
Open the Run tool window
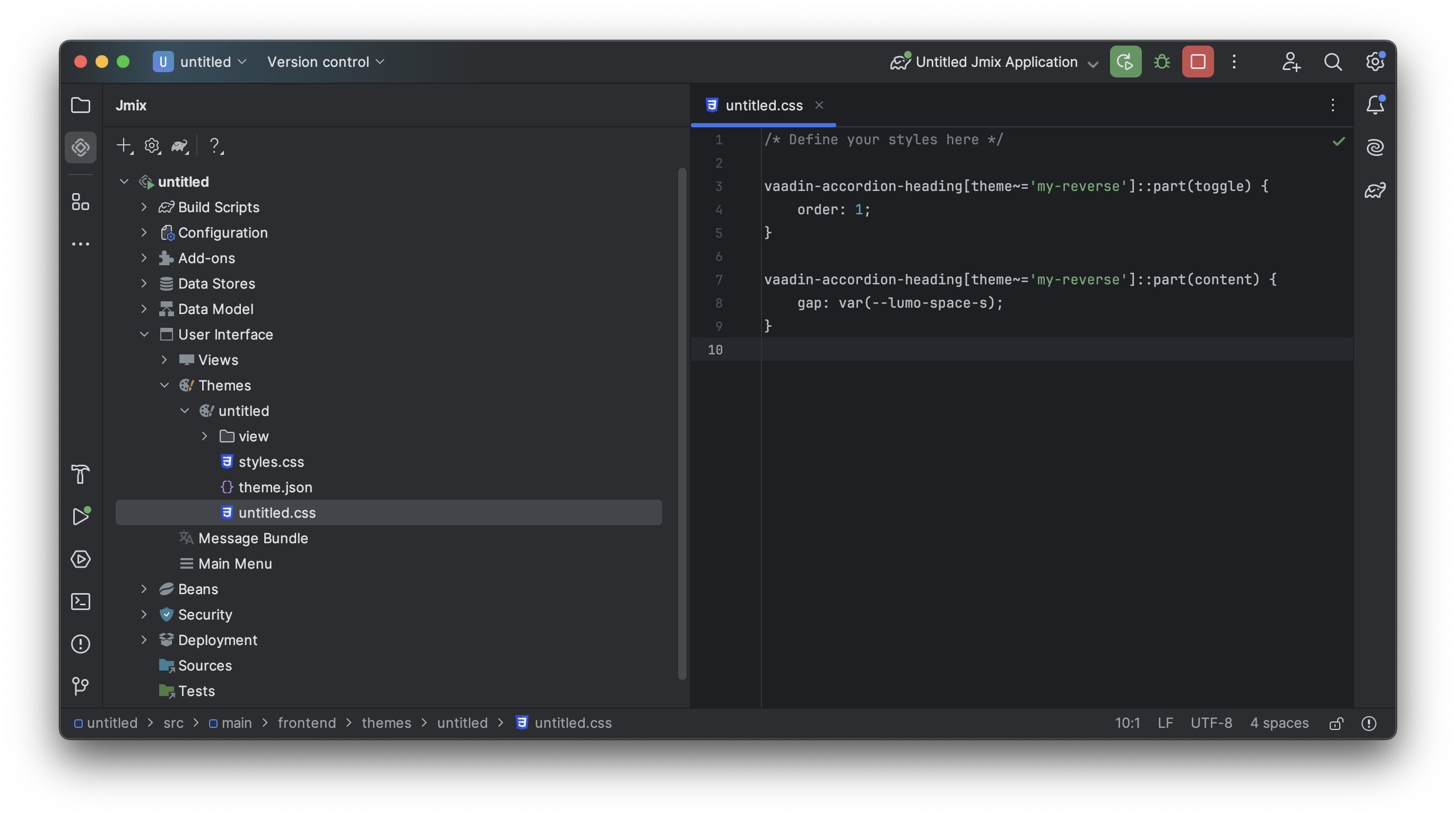(80, 516)
